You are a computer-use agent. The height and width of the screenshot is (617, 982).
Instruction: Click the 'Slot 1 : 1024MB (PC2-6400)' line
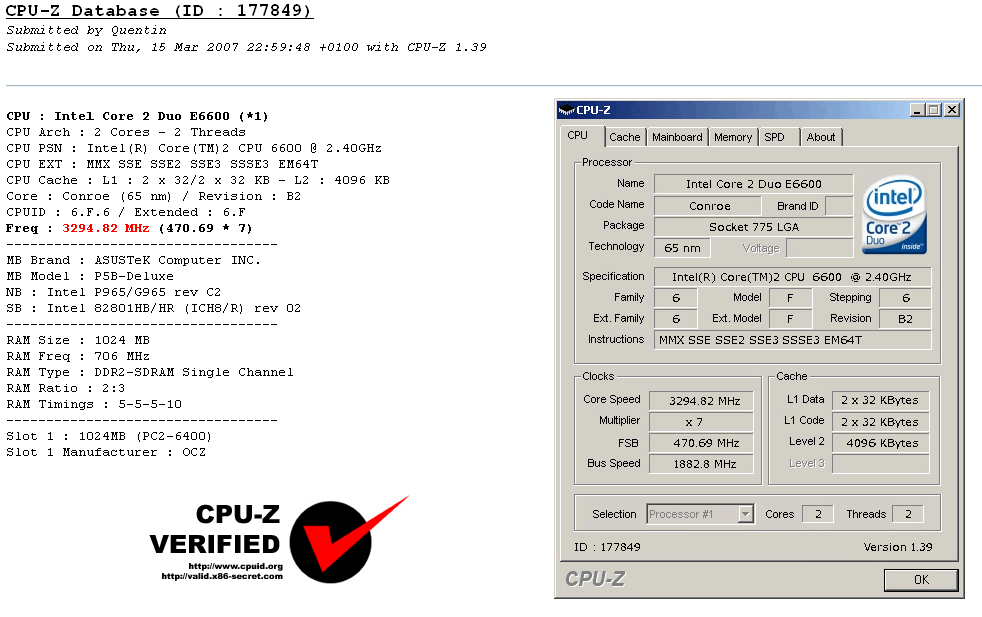pyautogui.click(x=109, y=436)
